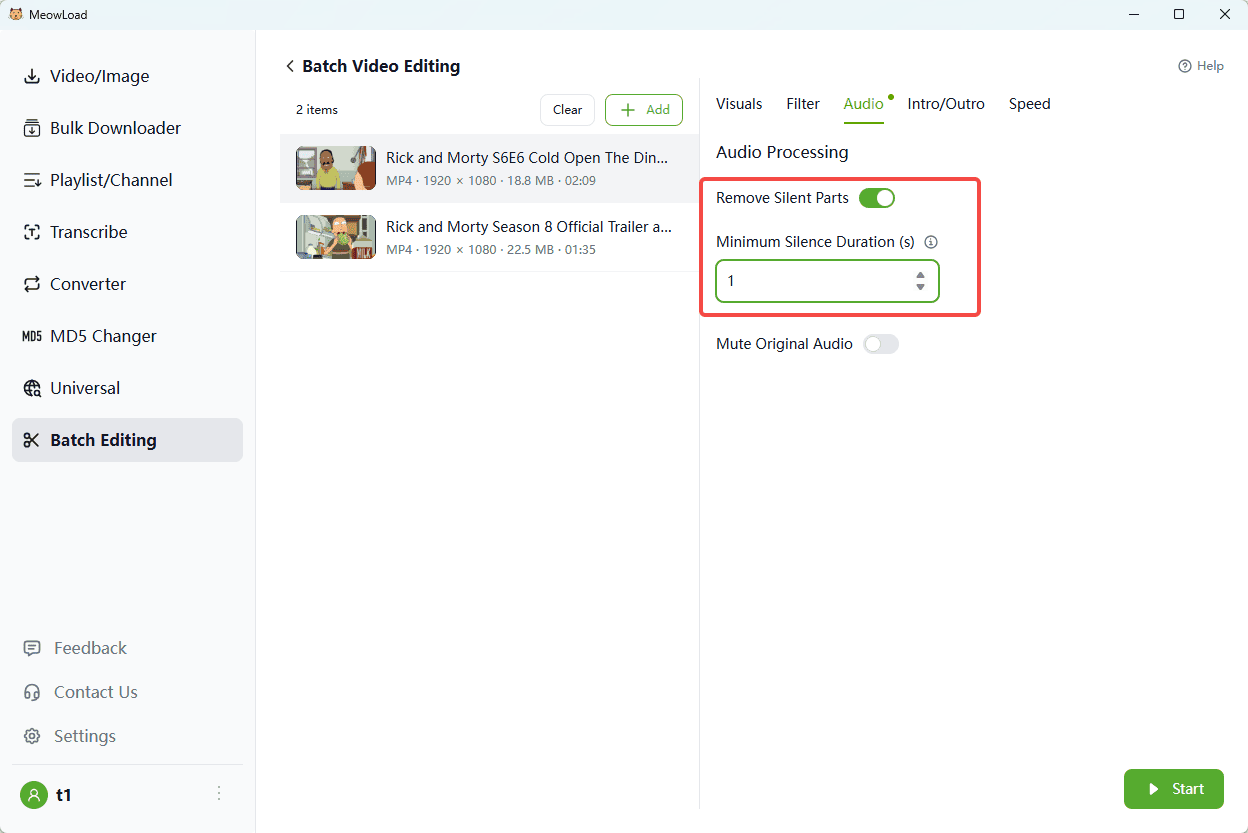Image resolution: width=1248 pixels, height=833 pixels.
Task: Open the Help link
Action: tap(1201, 66)
